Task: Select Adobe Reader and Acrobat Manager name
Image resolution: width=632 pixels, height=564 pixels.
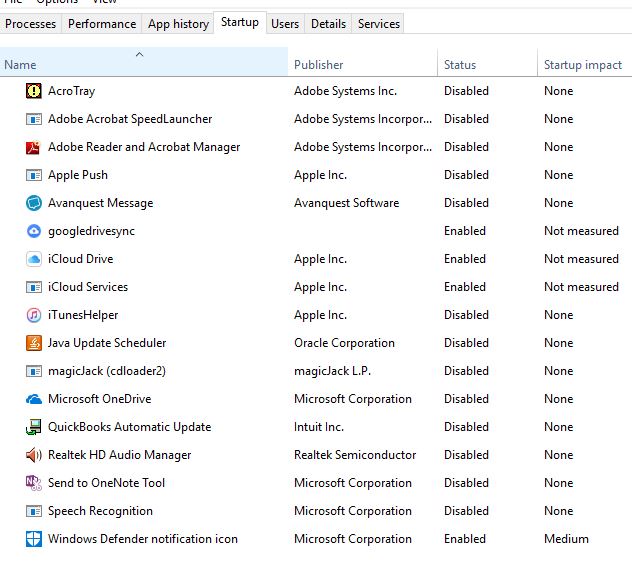Action: (x=144, y=147)
